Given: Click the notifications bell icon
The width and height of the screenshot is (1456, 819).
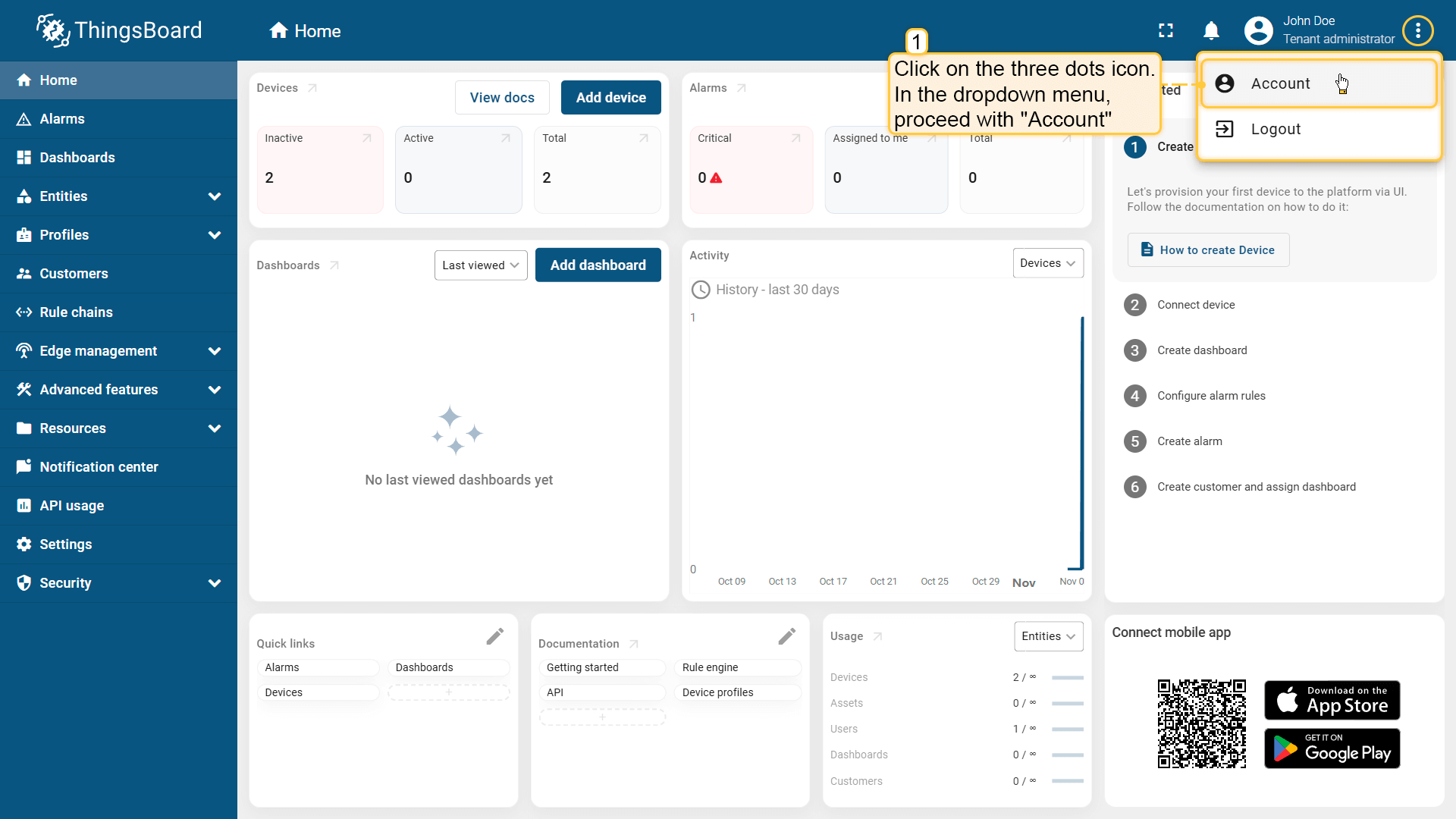Looking at the screenshot, I should click(1211, 31).
